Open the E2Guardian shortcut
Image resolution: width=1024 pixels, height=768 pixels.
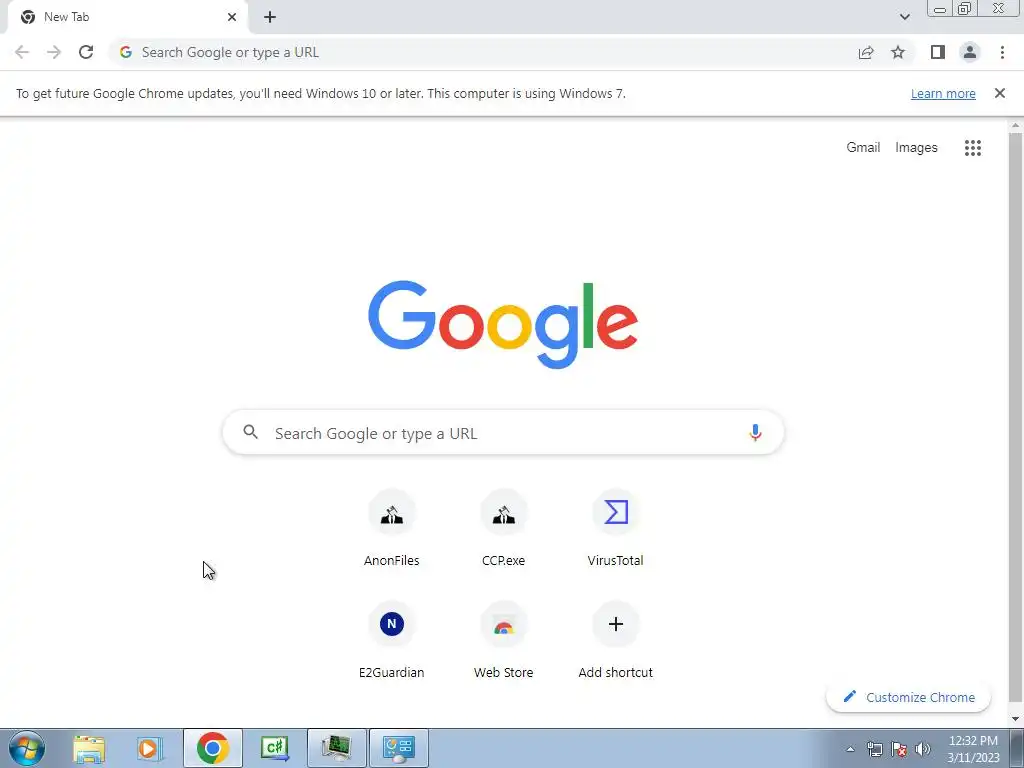(391, 640)
